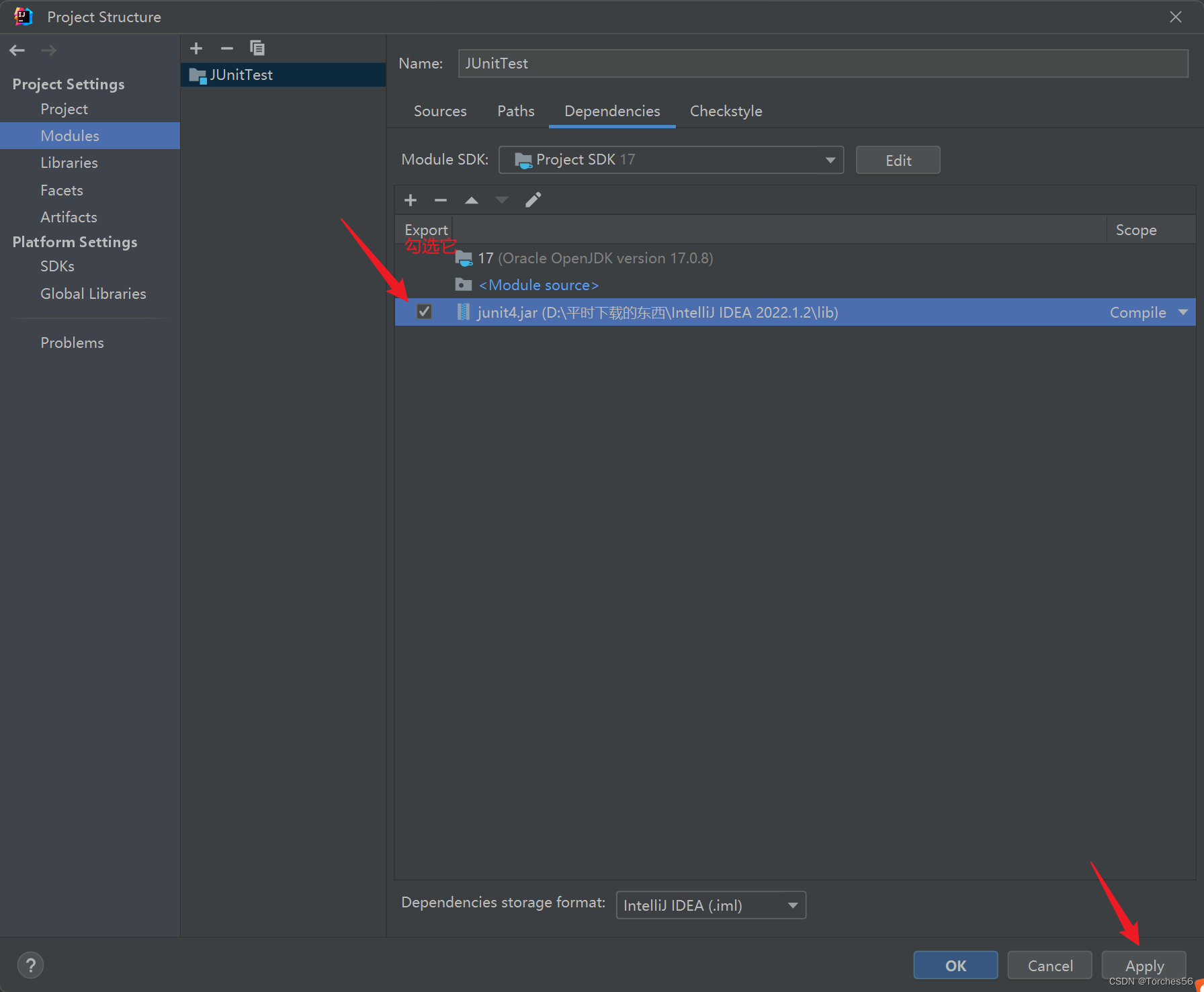Image resolution: width=1204 pixels, height=992 pixels.
Task: Move the dependency down with the arrow
Action: 502,200
